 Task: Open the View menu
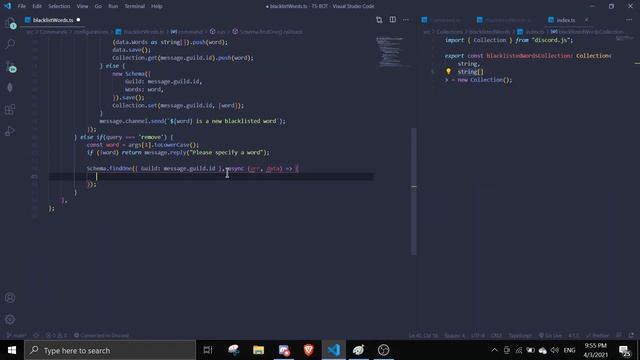click(x=82, y=6)
